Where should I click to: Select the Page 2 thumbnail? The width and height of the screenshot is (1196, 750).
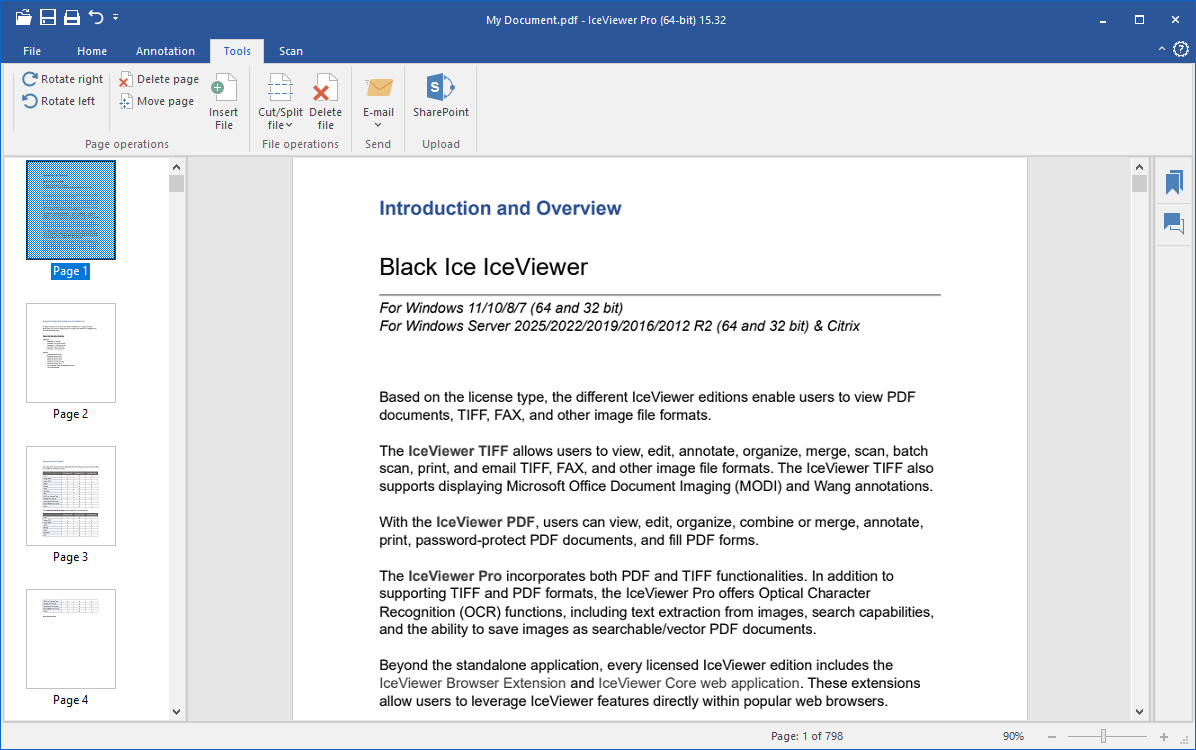(x=71, y=352)
